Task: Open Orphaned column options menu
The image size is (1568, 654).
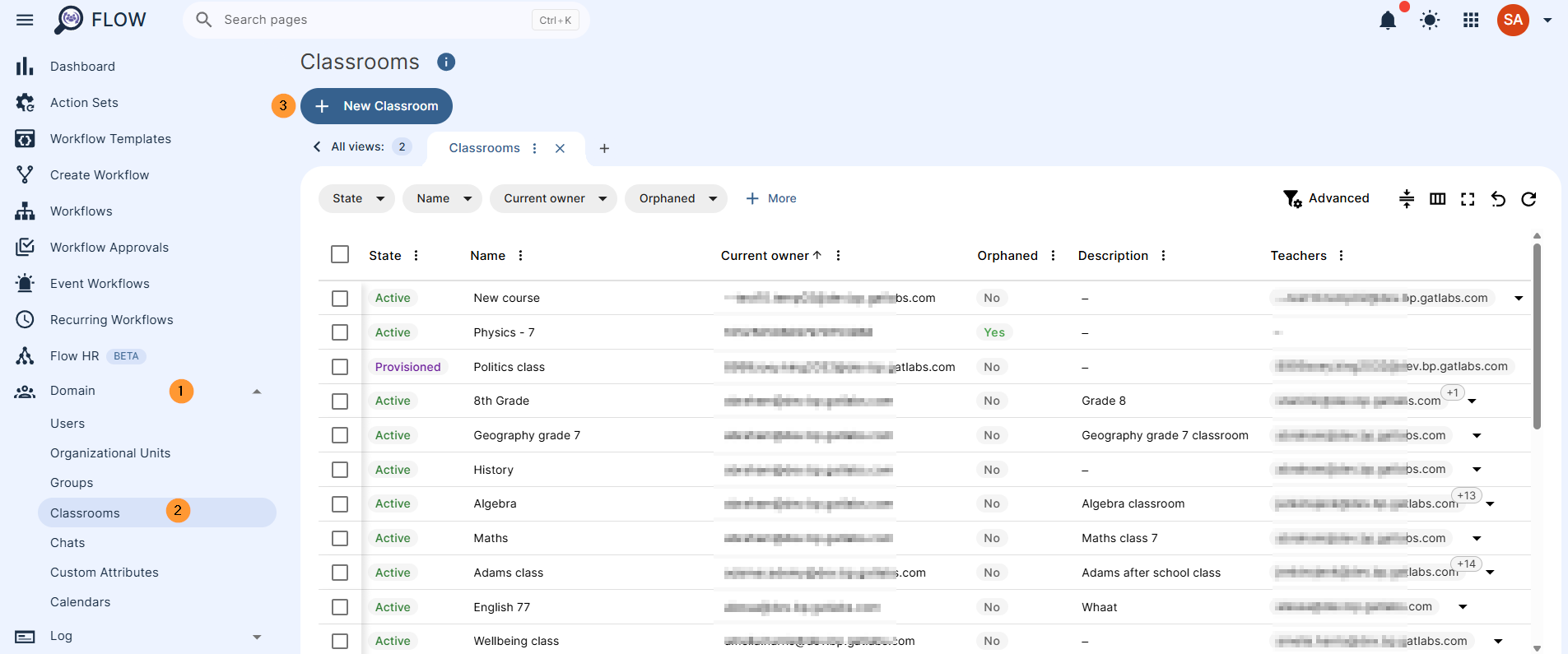Action: pyautogui.click(x=1053, y=256)
